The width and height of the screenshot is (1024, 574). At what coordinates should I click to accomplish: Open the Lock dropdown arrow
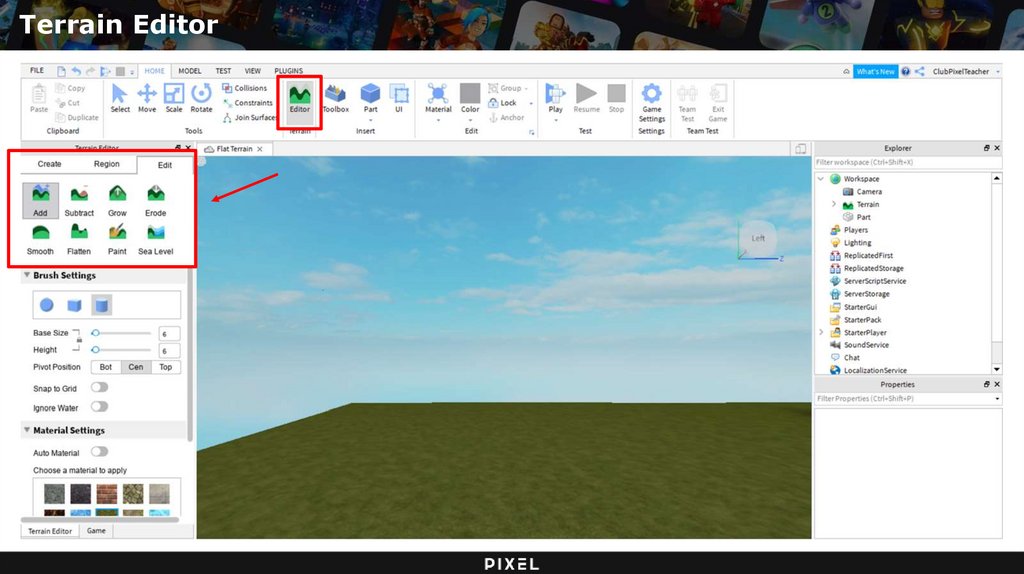531,103
